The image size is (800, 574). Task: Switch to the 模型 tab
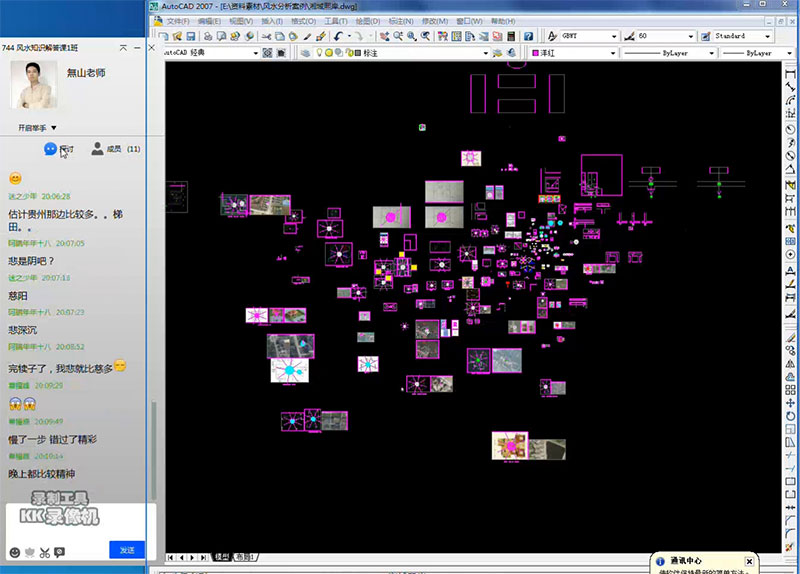coord(222,557)
